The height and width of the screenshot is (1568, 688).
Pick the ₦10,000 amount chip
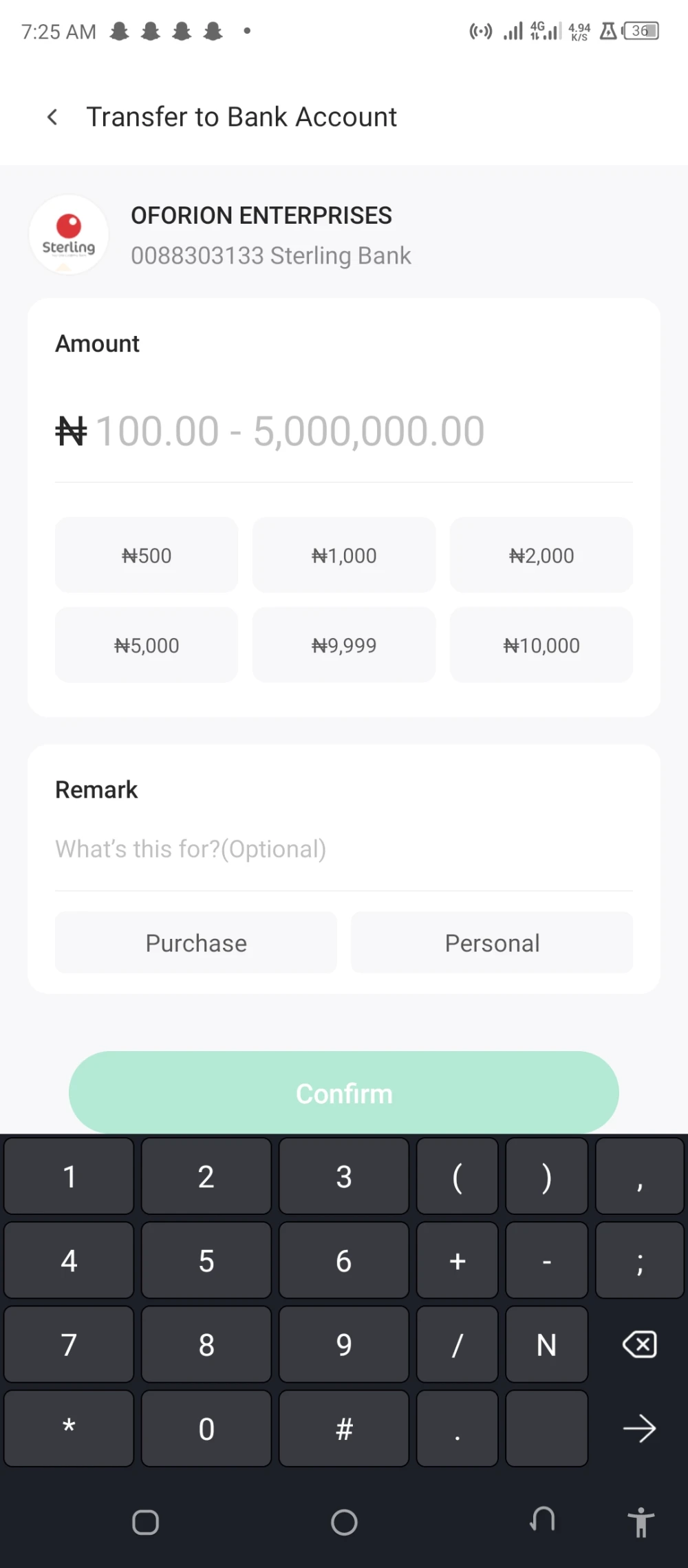tap(541, 646)
